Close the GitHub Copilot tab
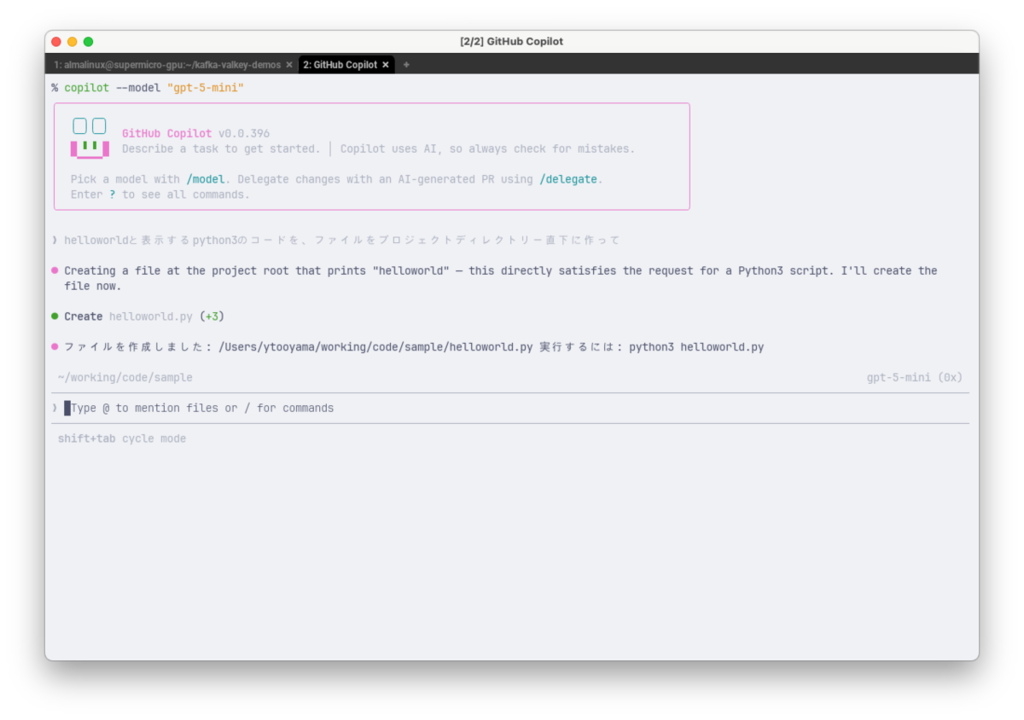This screenshot has height=720, width=1024. click(x=386, y=65)
